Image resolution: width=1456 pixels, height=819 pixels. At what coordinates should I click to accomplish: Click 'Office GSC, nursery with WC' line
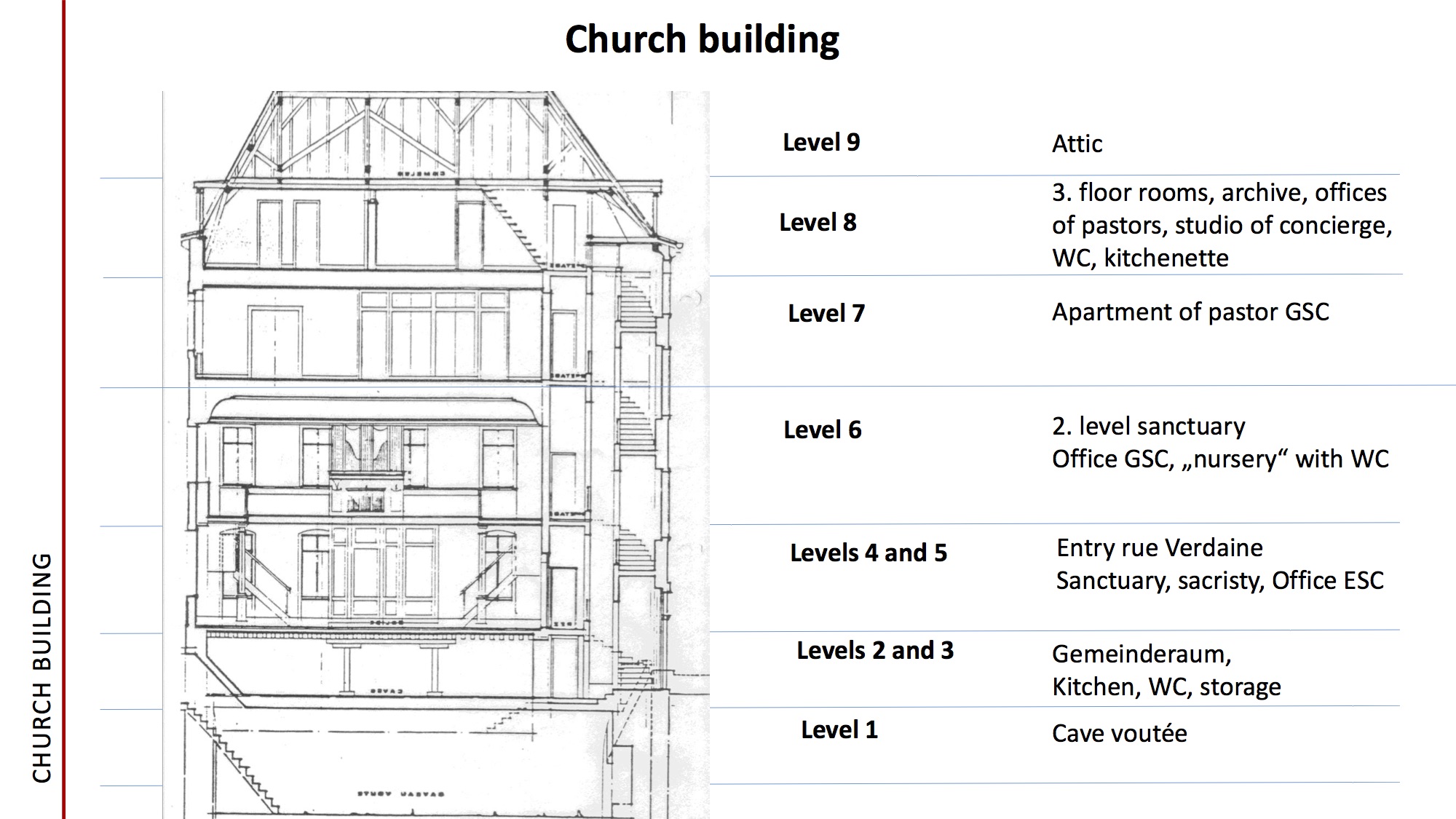coord(1219,459)
